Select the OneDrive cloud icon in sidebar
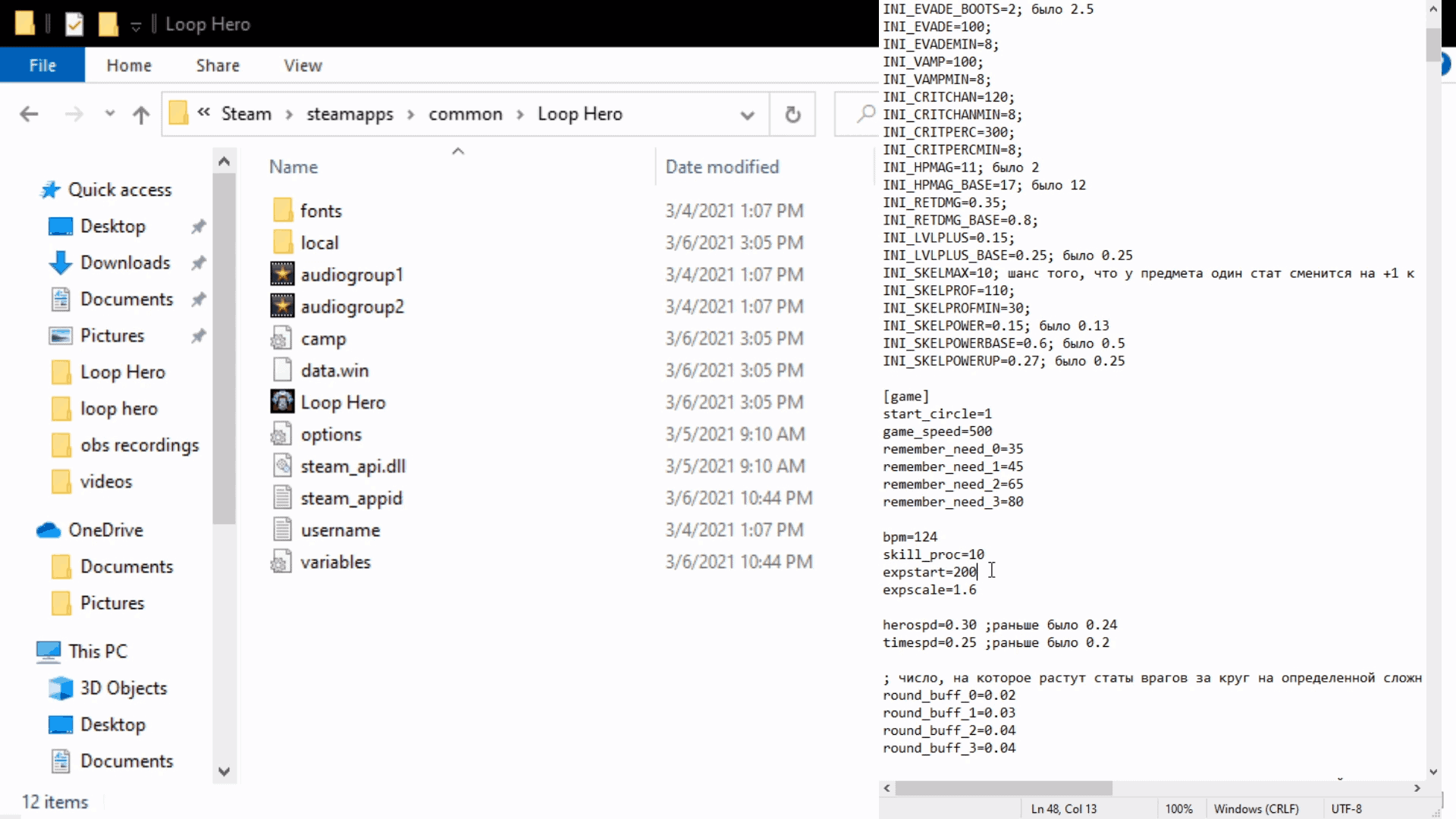 pyautogui.click(x=49, y=529)
